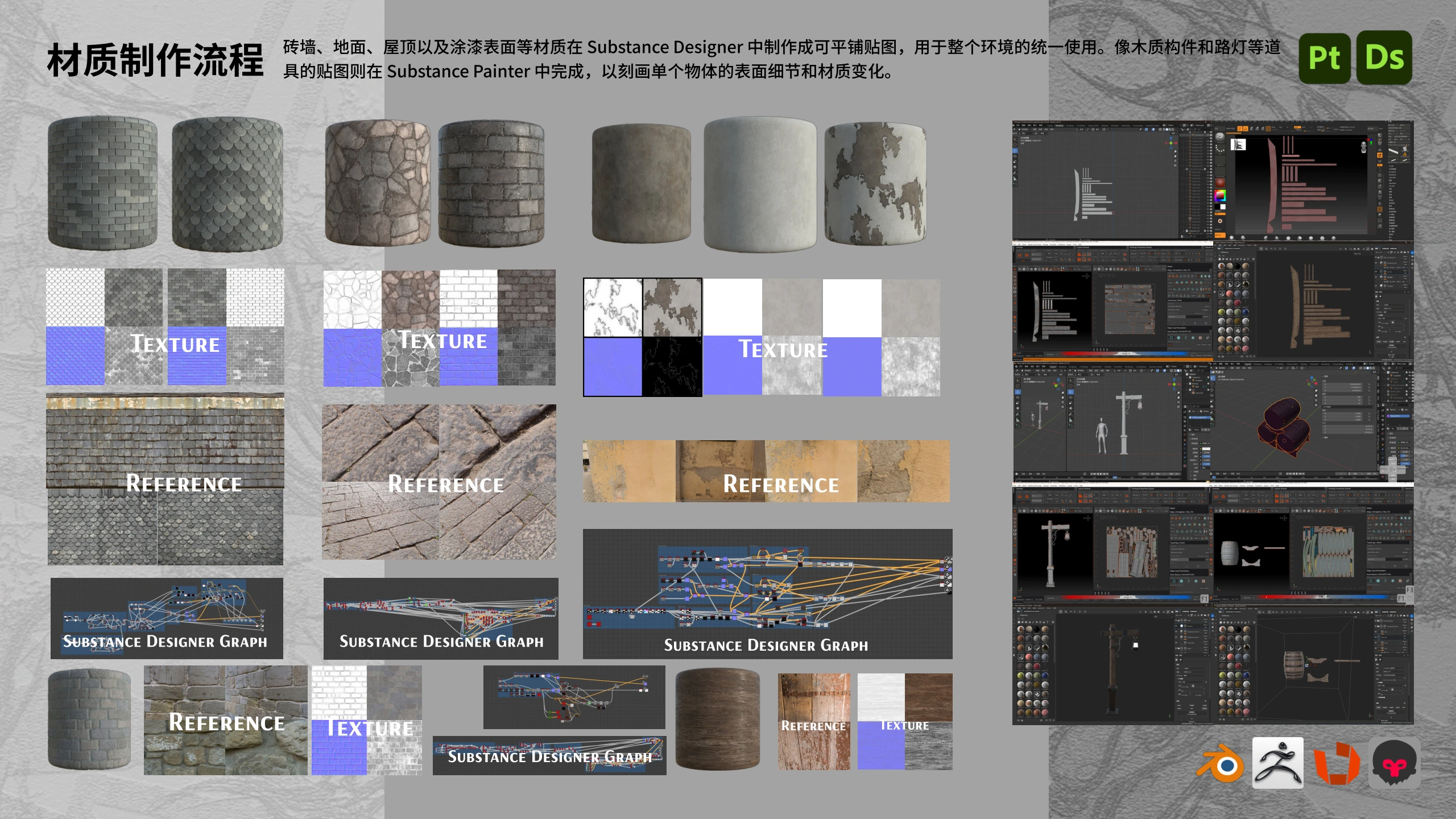The image size is (1456, 819).
Task: Click the cobblestone material cylinder preview
Action: coord(378,183)
